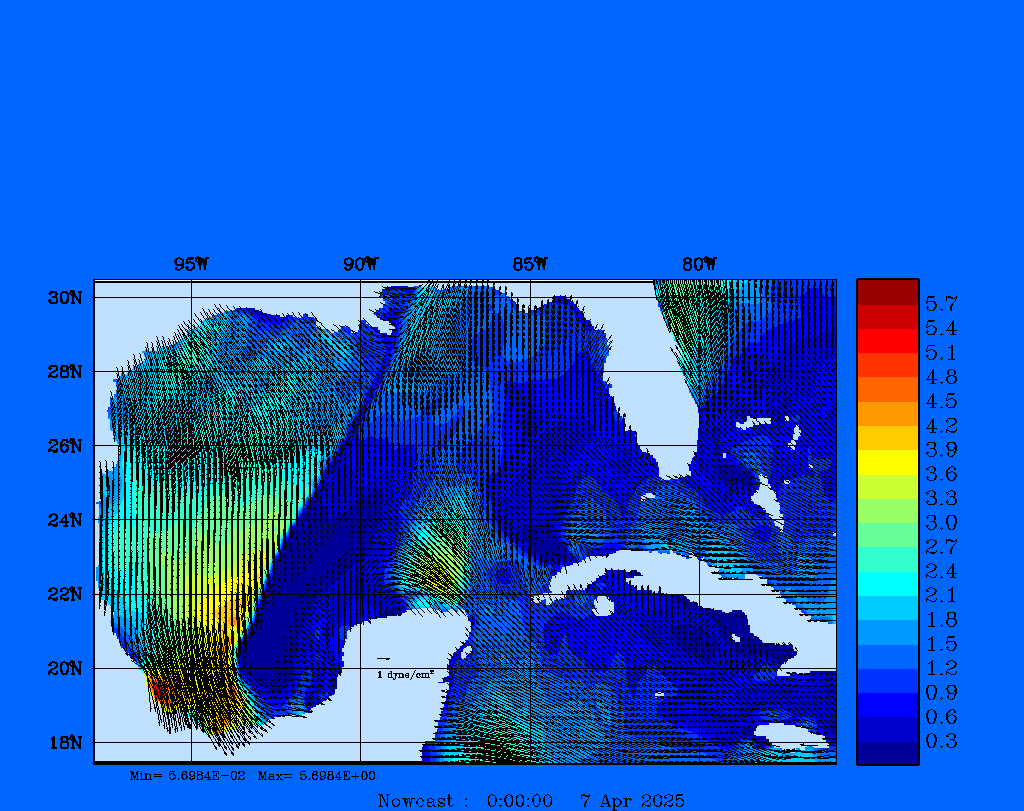Image resolution: width=1024 pixels, height=811 pixels.
Task: Click the 2.4 colorbar value label
Action: pos(941,571)
